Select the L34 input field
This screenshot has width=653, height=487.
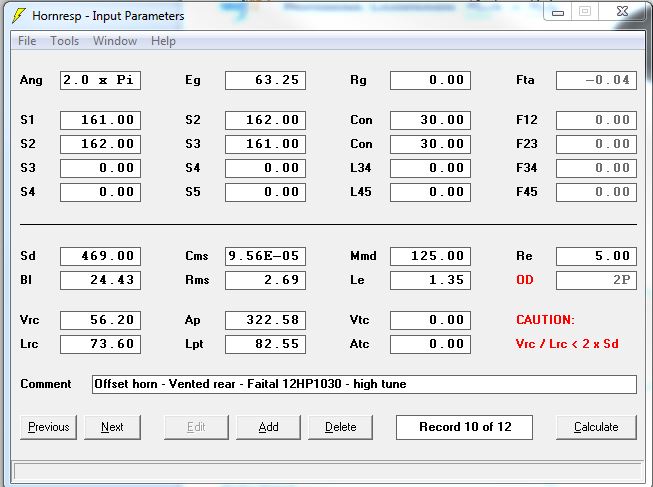pos(430,168)
